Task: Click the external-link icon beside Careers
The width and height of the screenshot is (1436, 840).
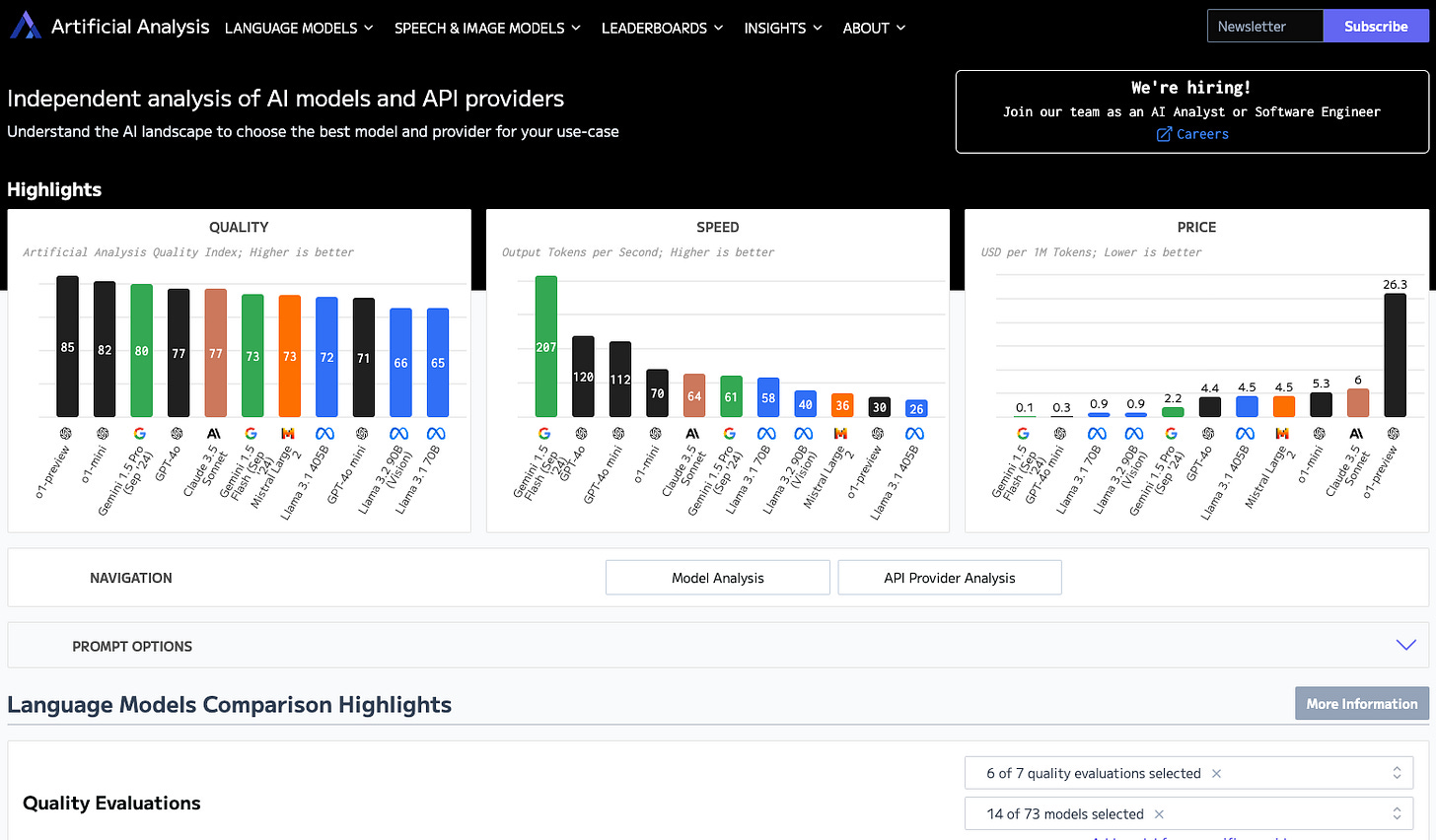Action: 1164,134
